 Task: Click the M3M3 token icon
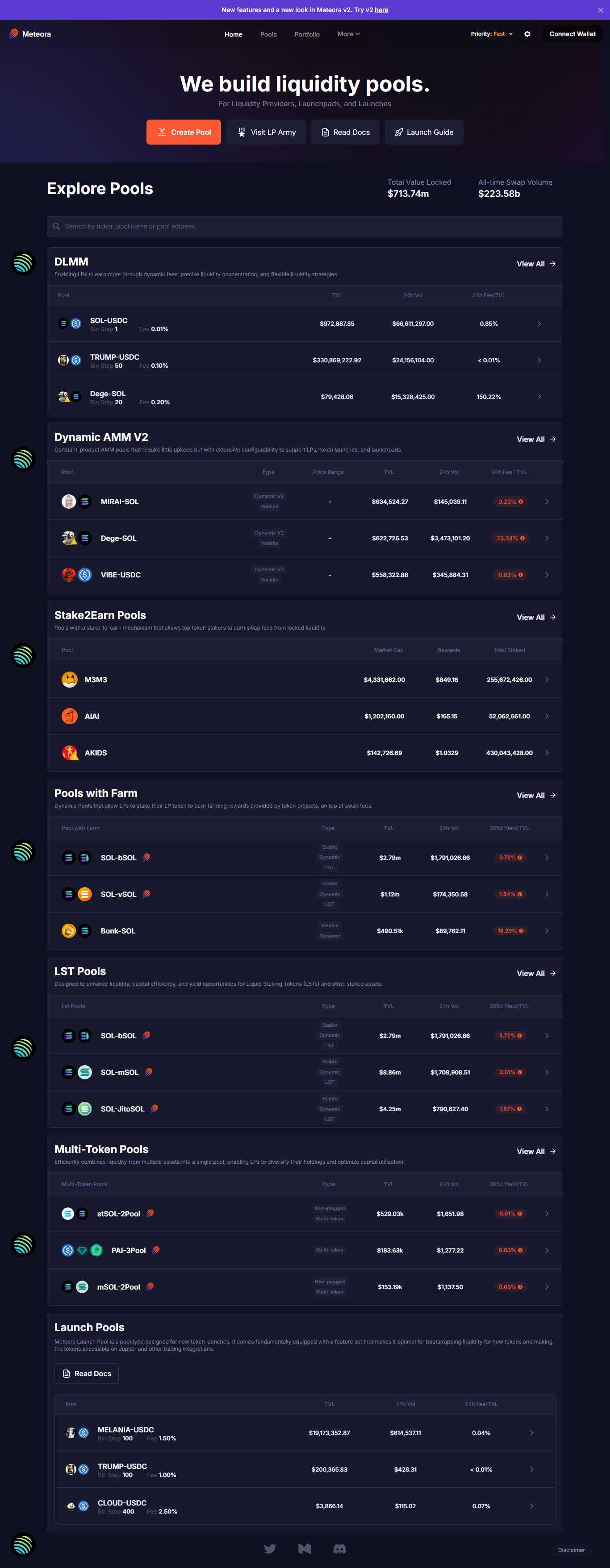pyautogui.click(x=70, y=679)
